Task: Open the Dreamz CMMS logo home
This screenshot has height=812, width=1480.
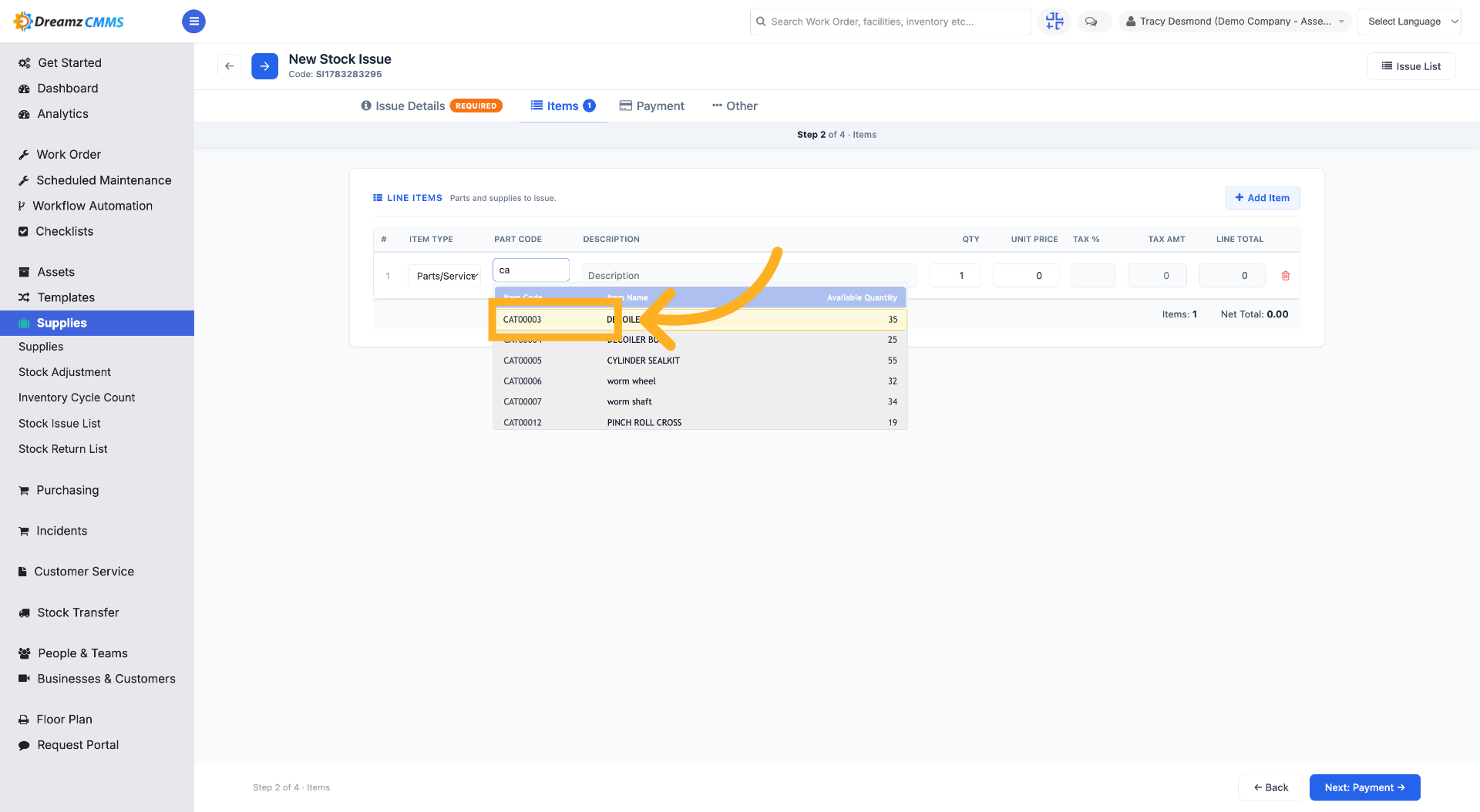Action: pos(69,22)
